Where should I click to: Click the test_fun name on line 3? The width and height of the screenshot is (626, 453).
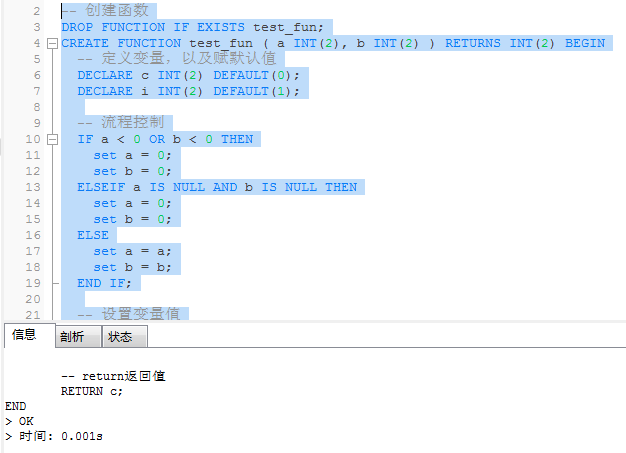[284, 27]
